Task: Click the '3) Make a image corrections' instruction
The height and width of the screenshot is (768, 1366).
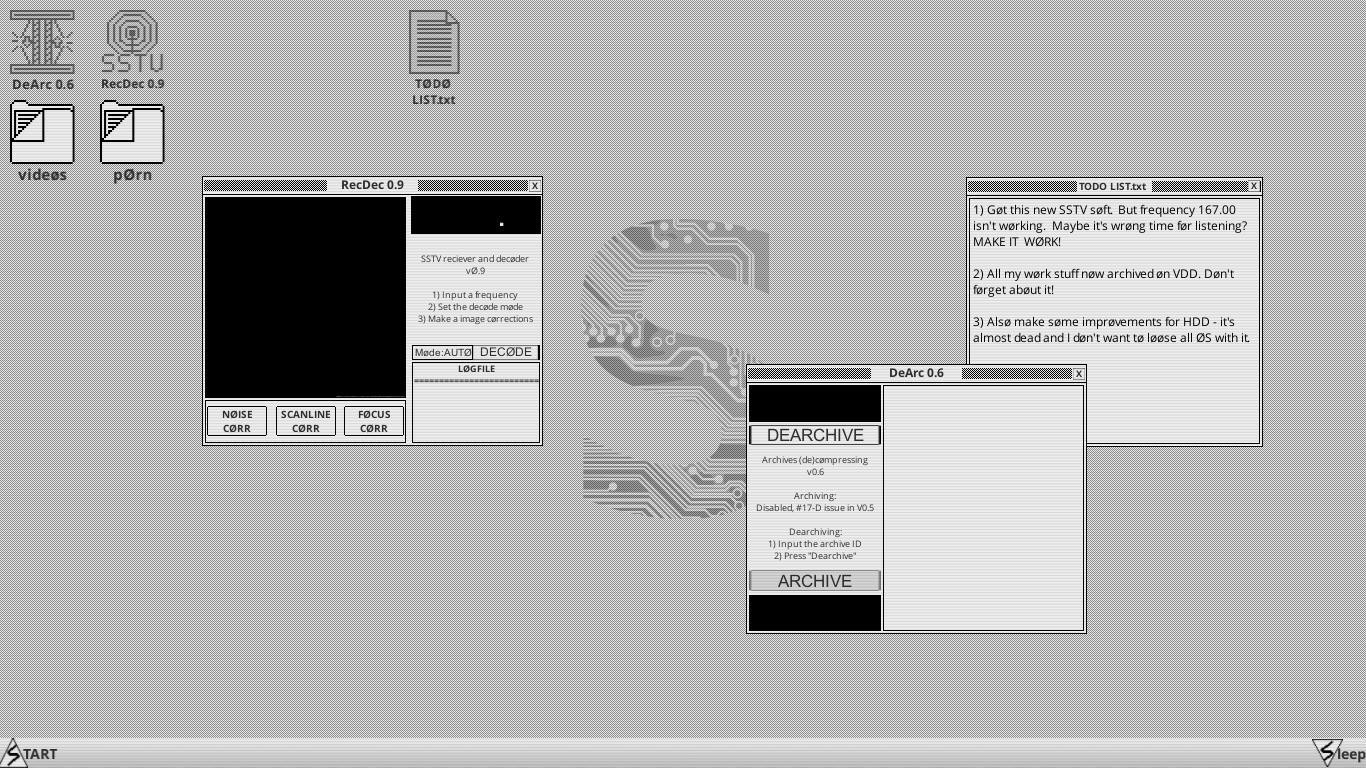Action: coord(475,319)
